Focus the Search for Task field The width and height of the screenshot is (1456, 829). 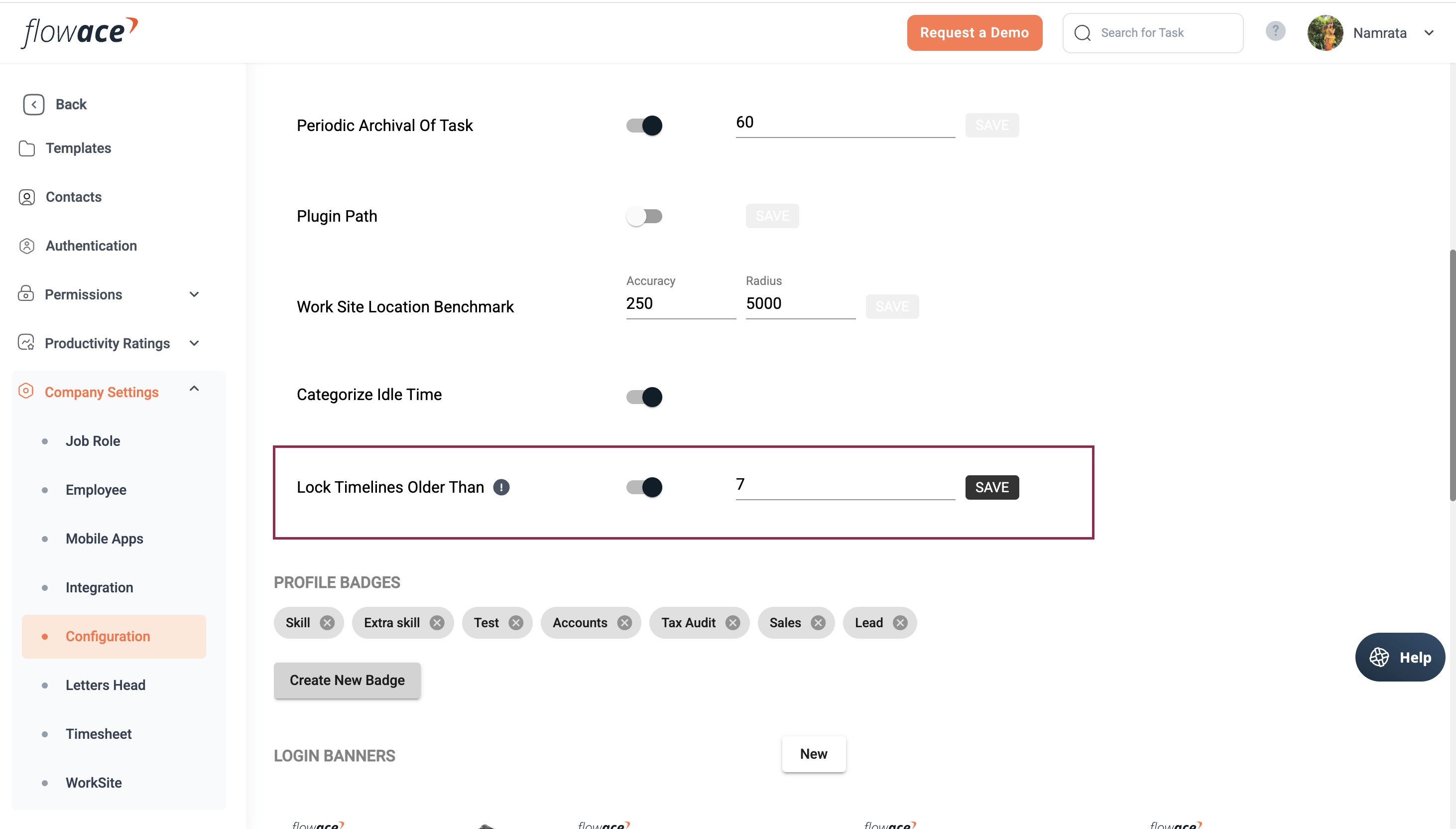(x=1153, y=33)
